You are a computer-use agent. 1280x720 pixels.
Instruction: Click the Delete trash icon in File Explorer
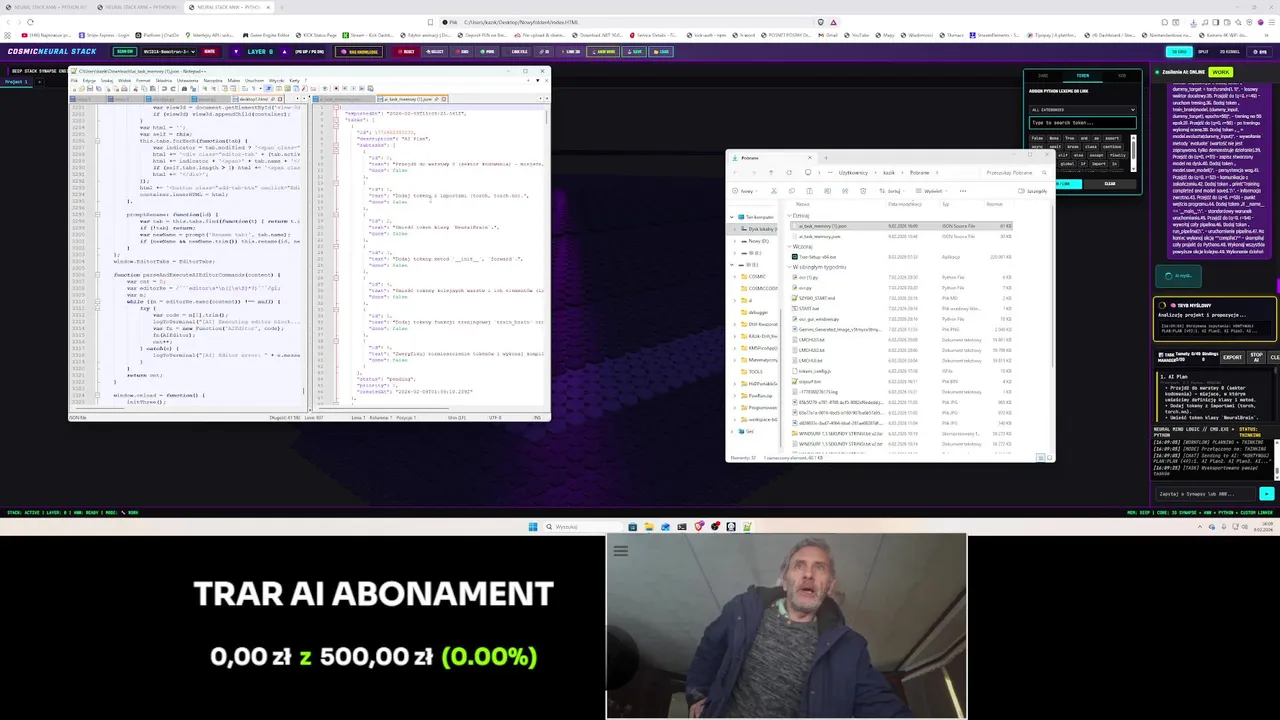863,191
